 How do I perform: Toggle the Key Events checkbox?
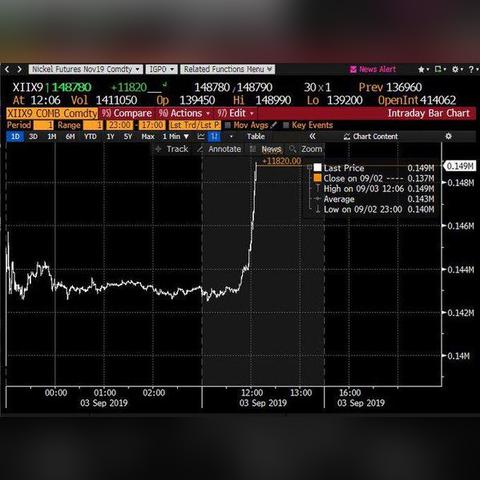[x=286, y=125]
